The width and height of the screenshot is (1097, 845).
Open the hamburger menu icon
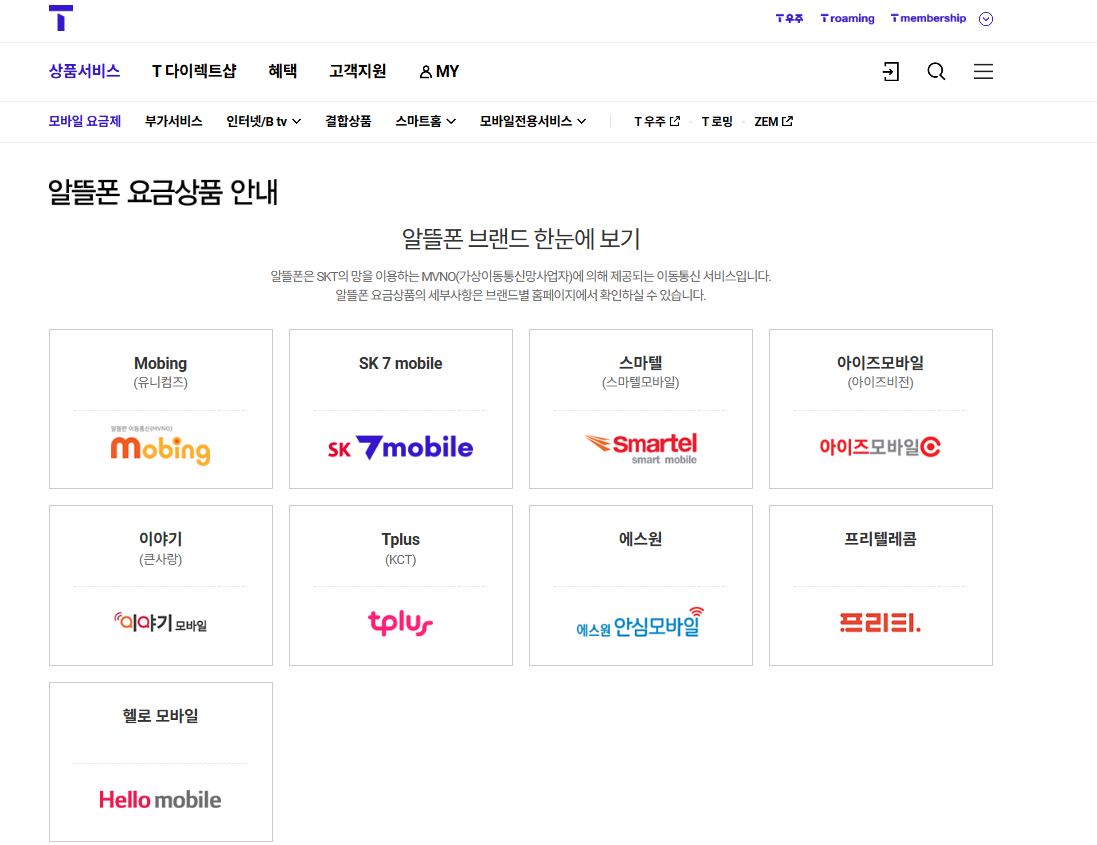[x=983, y=71]
